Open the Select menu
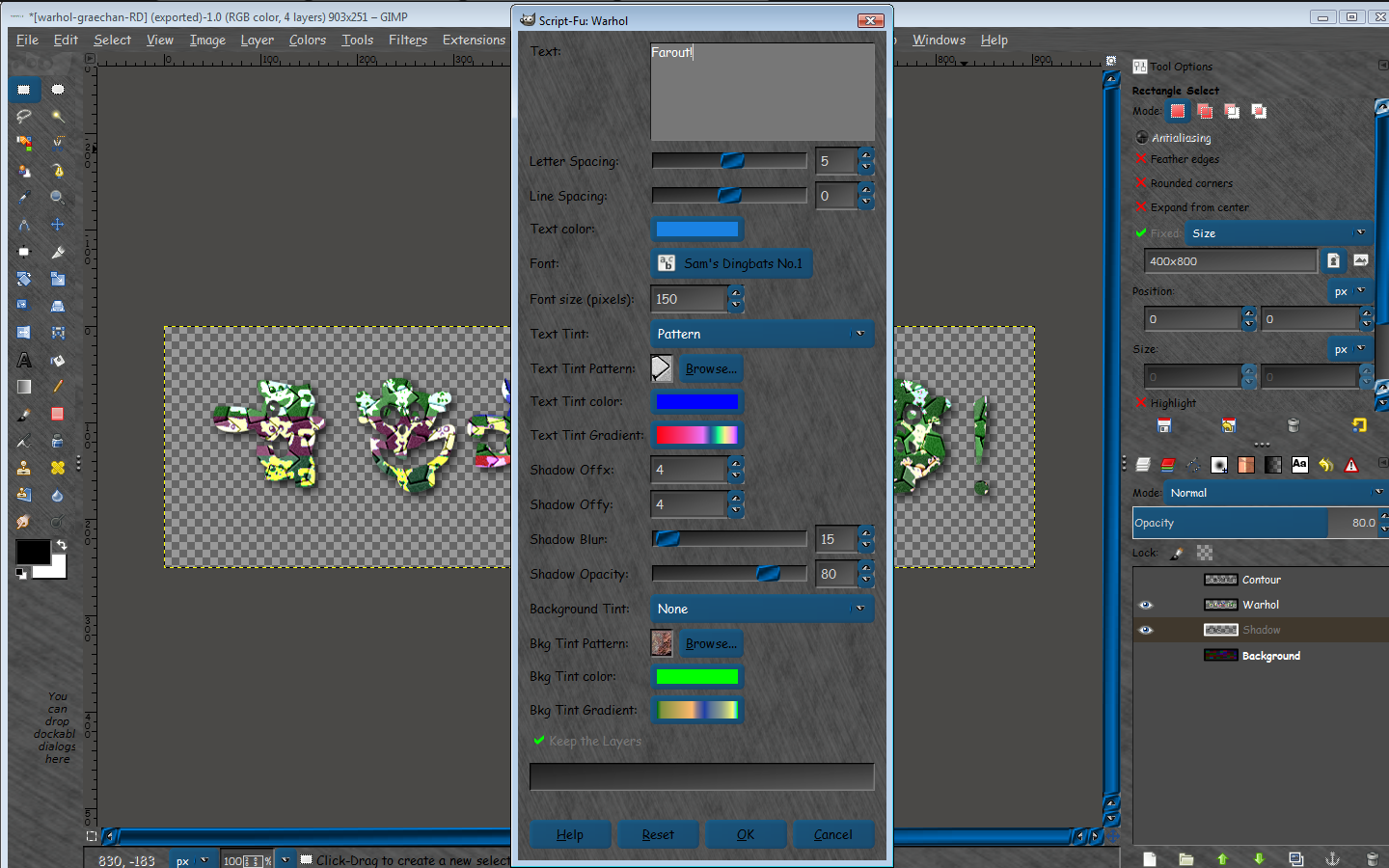The width and height of the screenshot is (1389, 868). click(x=112, y=40)
